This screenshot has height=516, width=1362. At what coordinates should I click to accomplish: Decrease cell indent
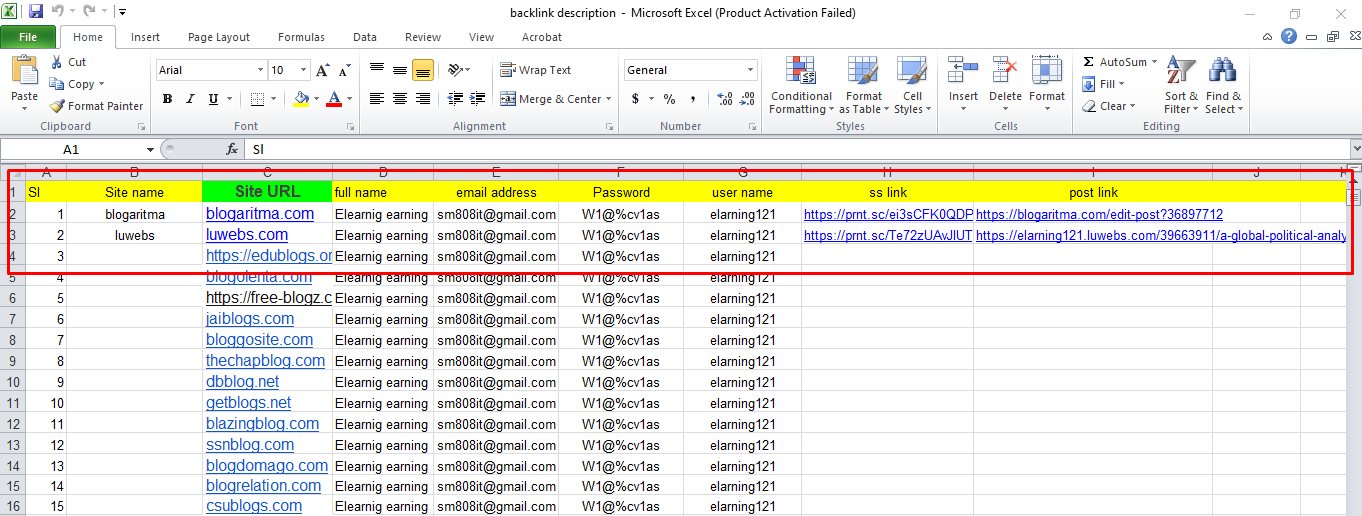456,99
